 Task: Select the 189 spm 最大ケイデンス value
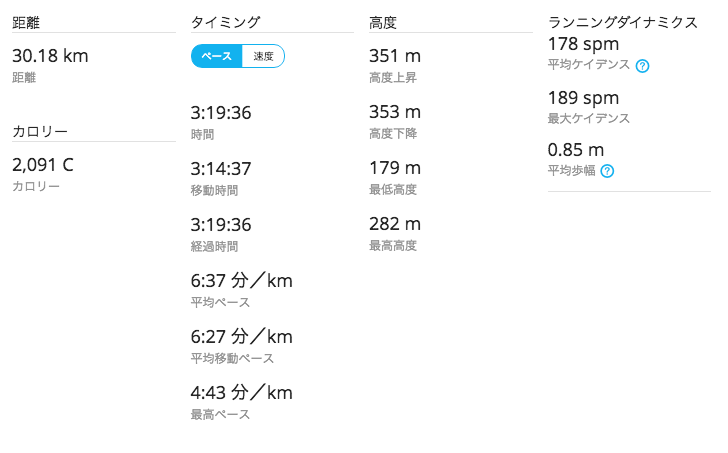(584, 98)
